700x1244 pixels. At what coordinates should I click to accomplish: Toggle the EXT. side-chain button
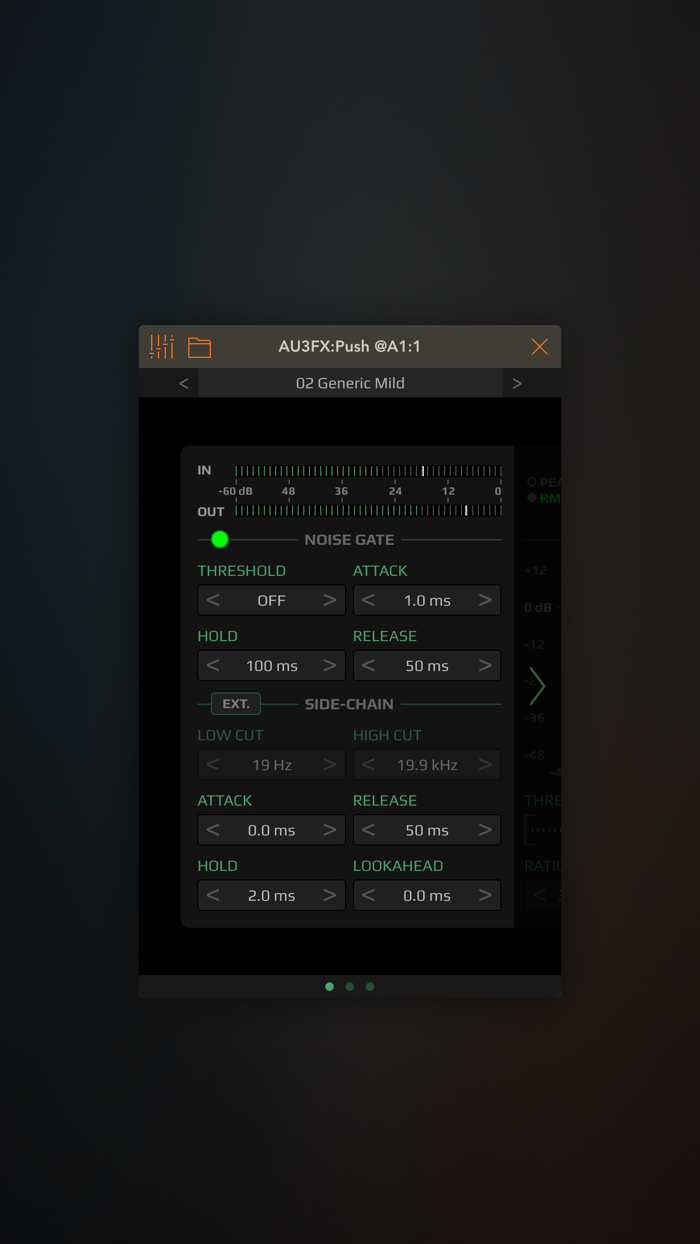click(236, 704)
